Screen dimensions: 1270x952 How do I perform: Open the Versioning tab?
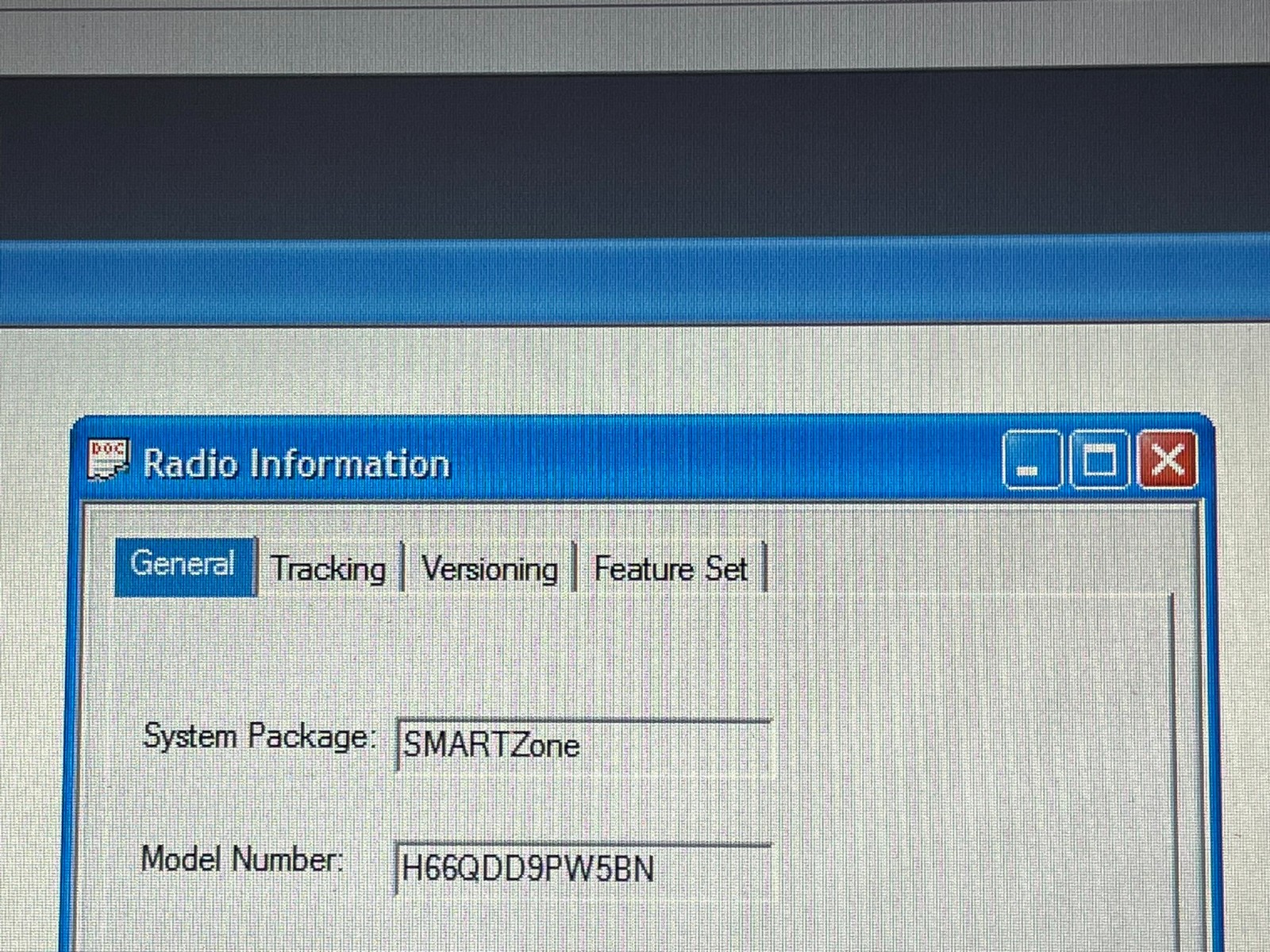click(x=489, y=568)
